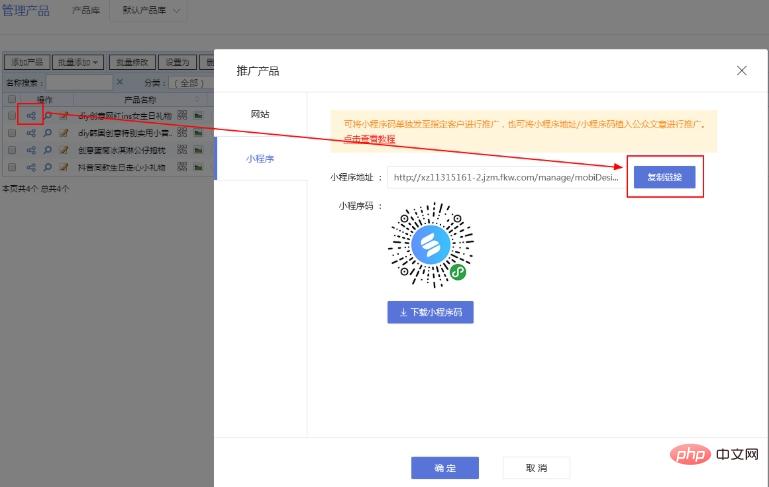Viewport: 769px width, 487px height.
Task: Click the 添加产品 button in background
Action: (x=27, y=62)
